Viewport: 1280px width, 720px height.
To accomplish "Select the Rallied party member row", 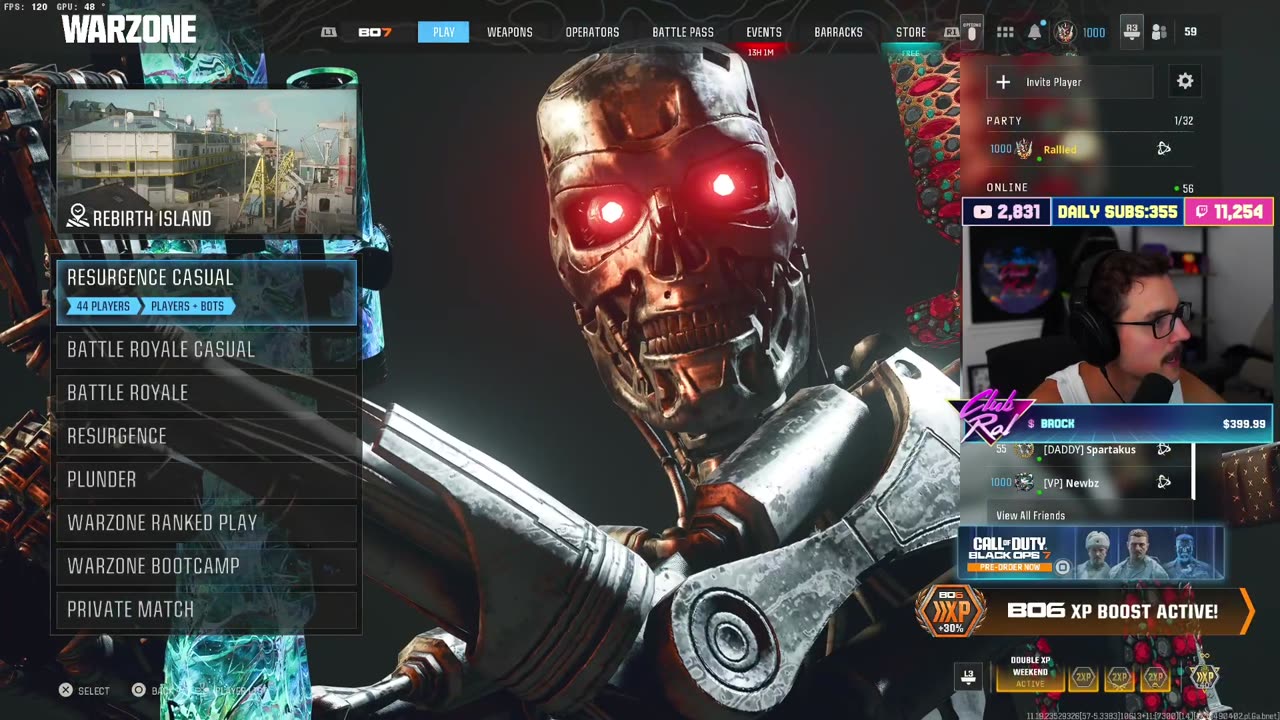I will [x=1090, y=149].
